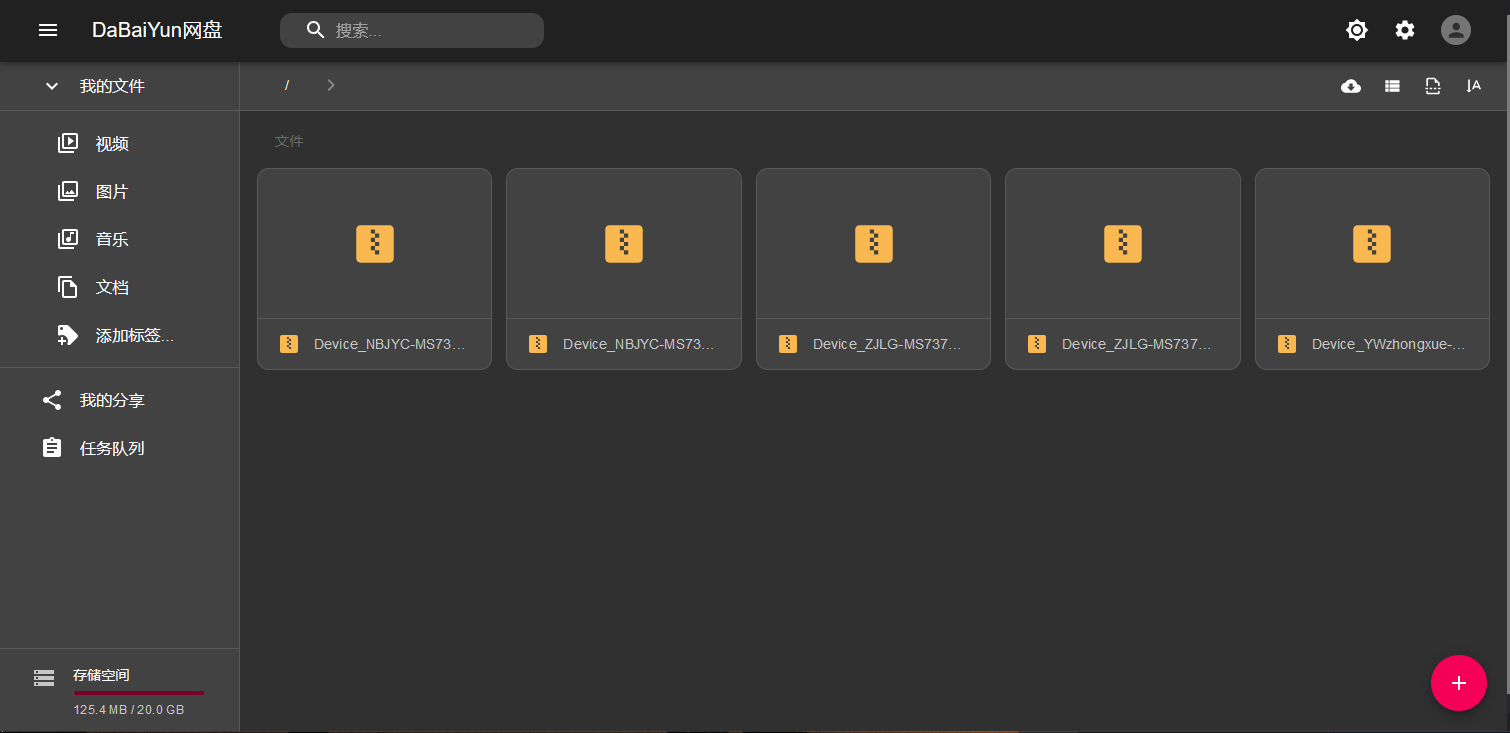Open the A-Z sort order icon
The image size is (1510, 733).
point(1473,86)
